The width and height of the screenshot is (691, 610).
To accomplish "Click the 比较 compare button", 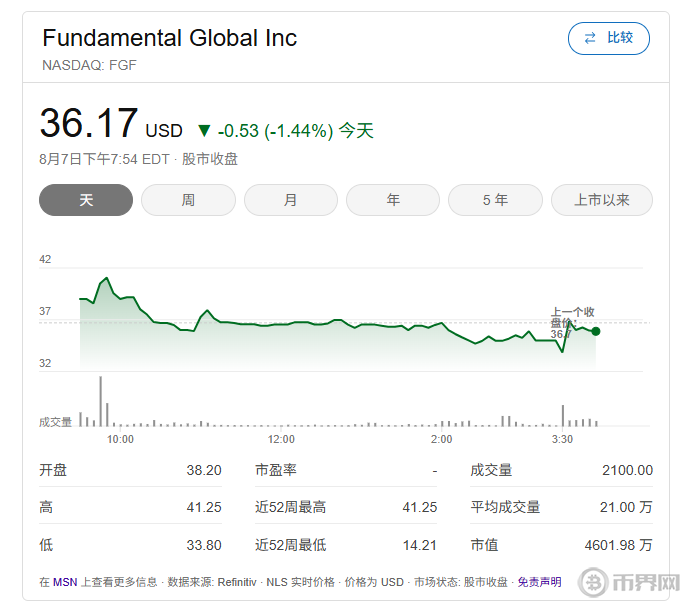I will tap(609, 38).
